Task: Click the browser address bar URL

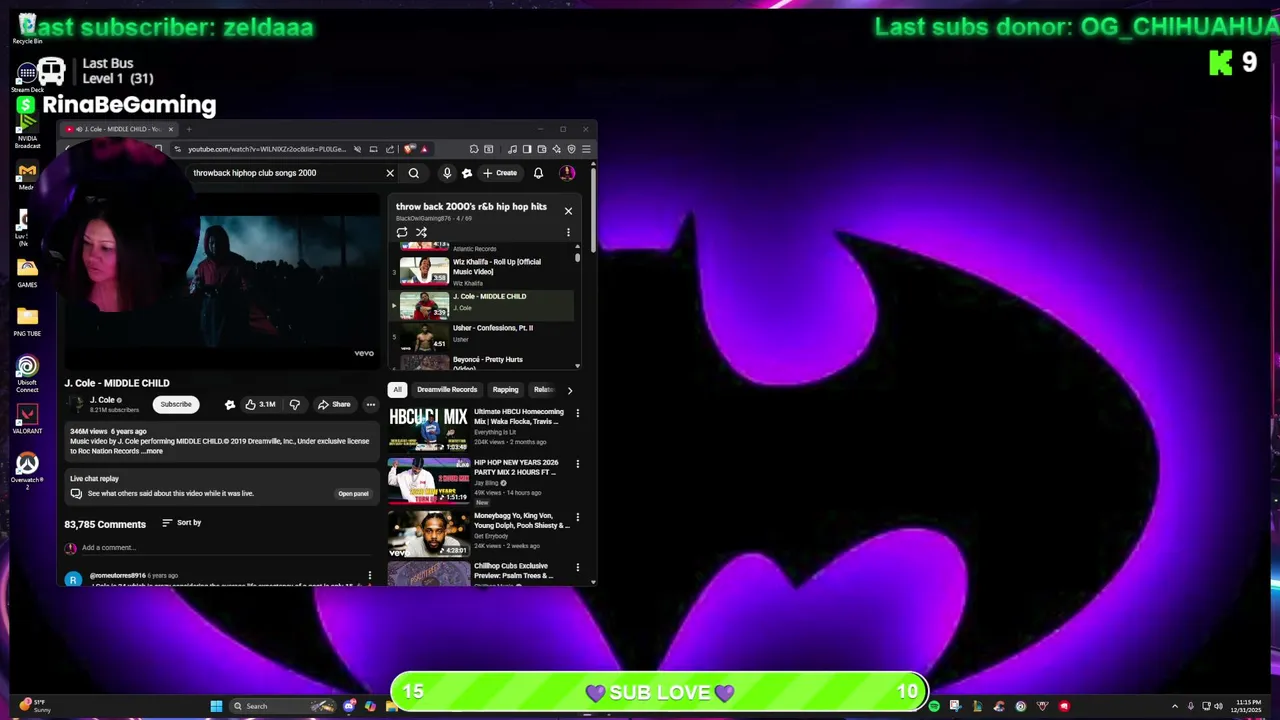Action: point(266,150)
